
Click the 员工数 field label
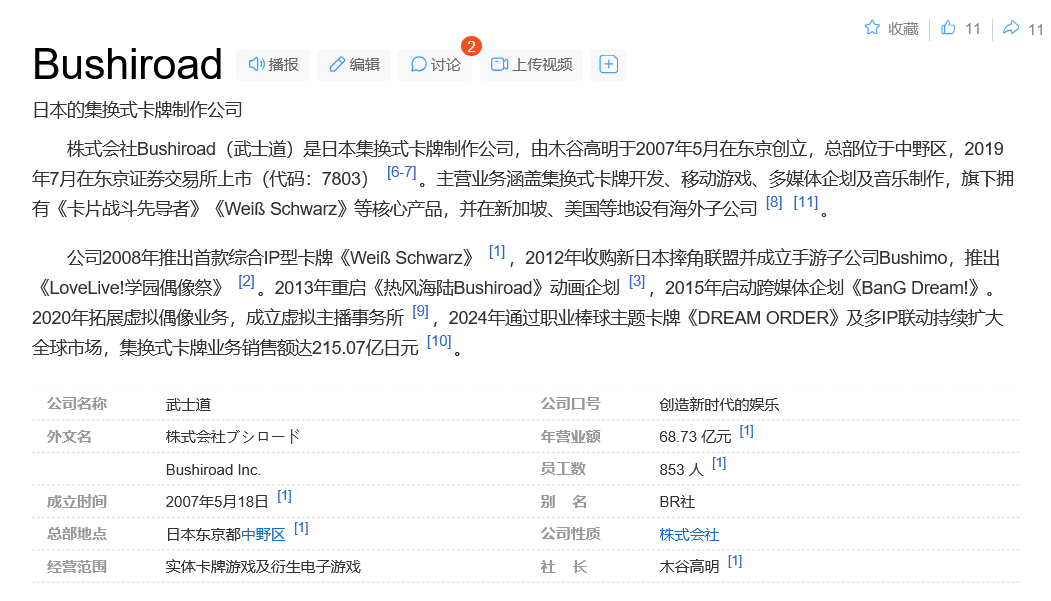[563, 469]
